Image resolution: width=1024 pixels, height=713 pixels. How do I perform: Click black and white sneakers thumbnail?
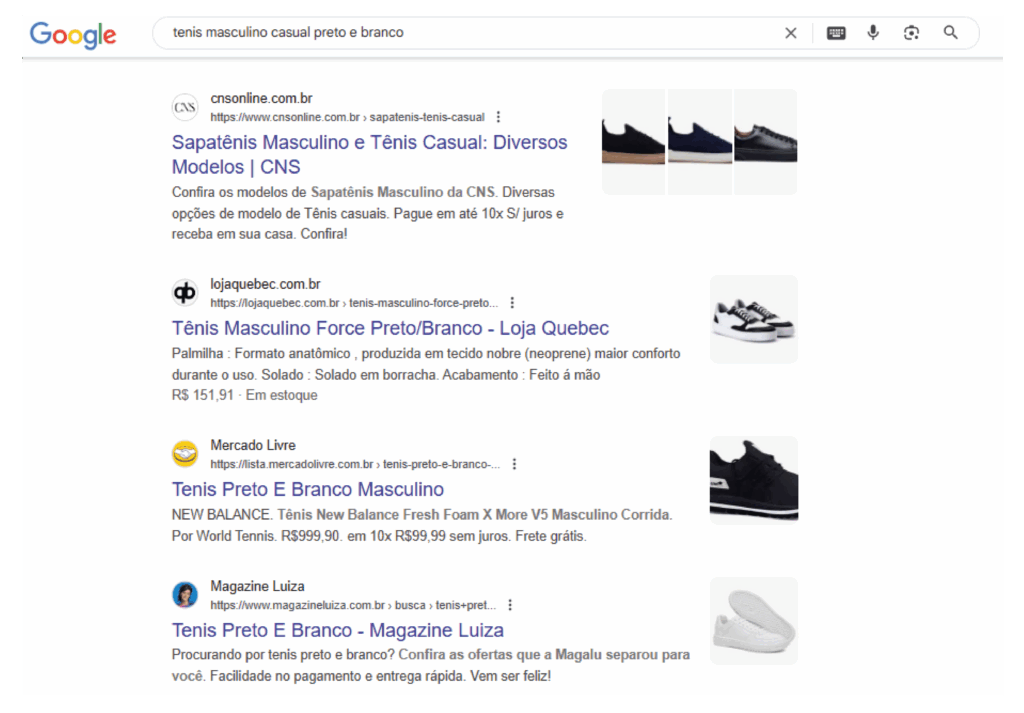[754, 319]
